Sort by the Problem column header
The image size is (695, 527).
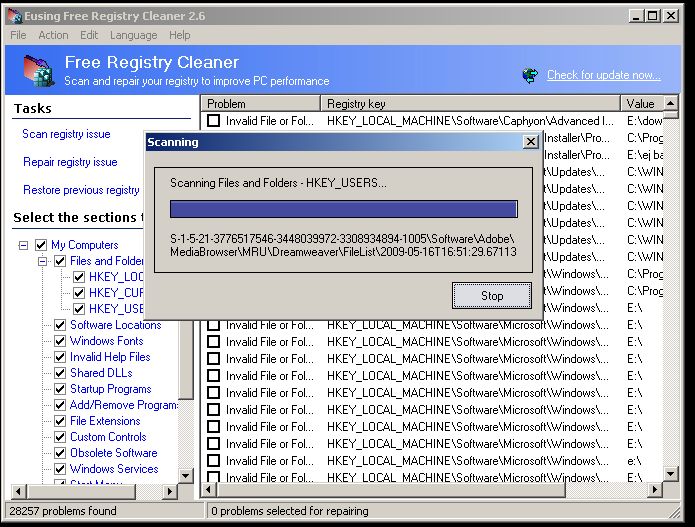point(261,104)
